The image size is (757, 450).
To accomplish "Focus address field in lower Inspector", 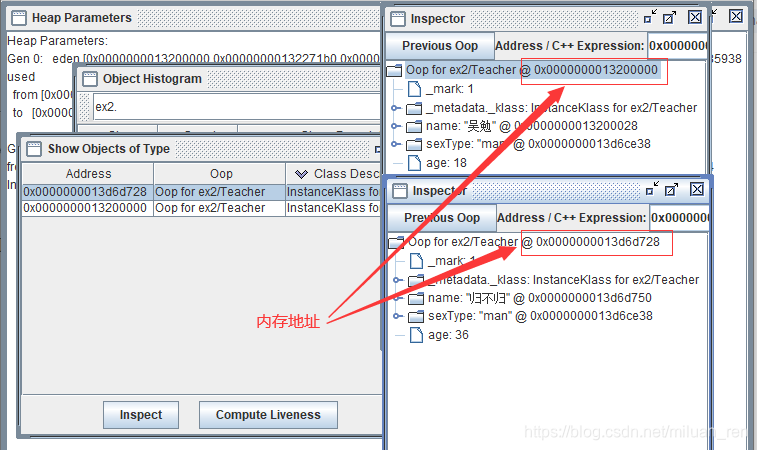I will tap(679, 218).
